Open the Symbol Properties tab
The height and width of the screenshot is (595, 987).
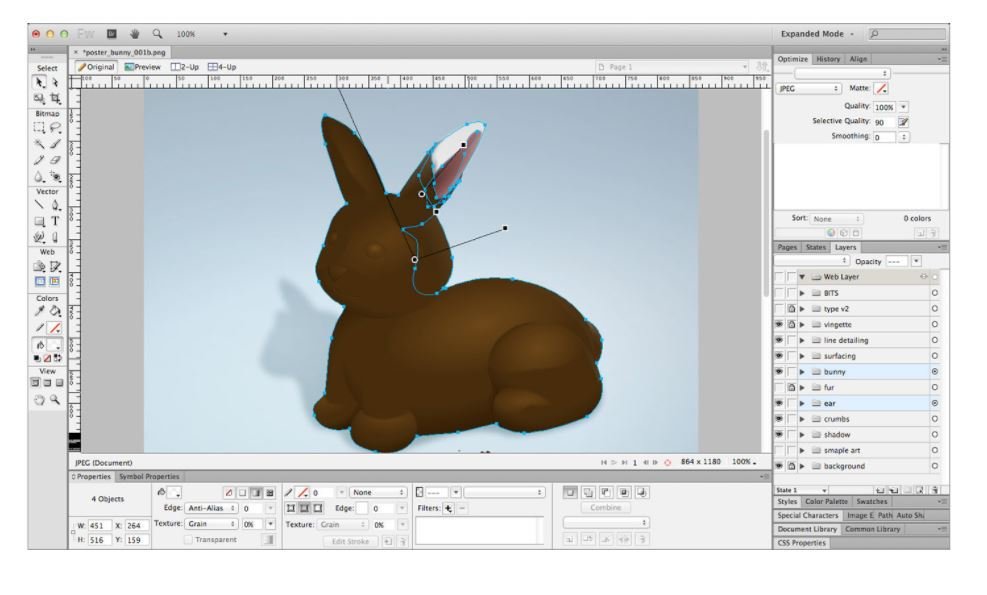point(149,477)
